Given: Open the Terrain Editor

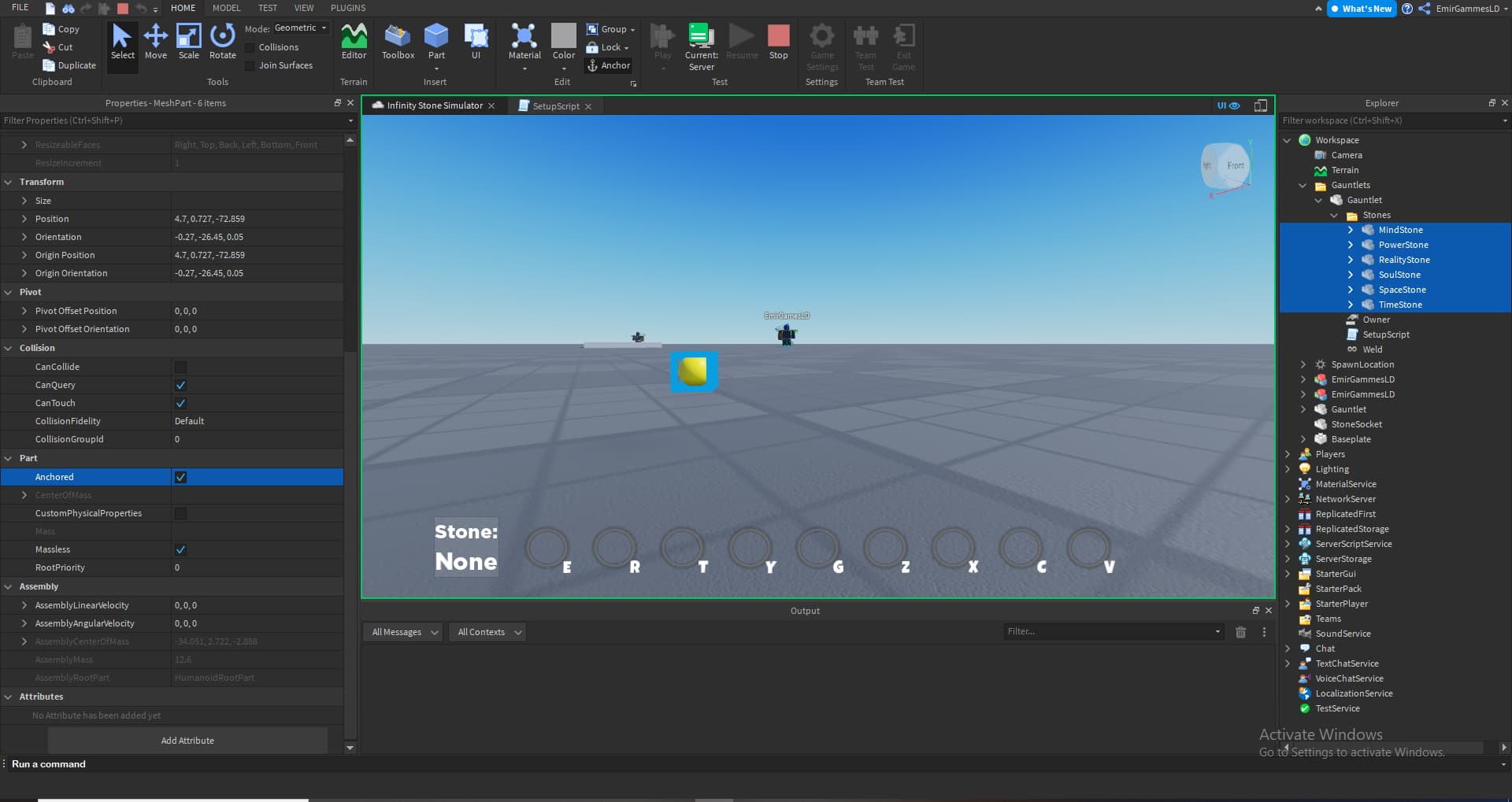Looking at the screenshot, I should click(354, 42).
